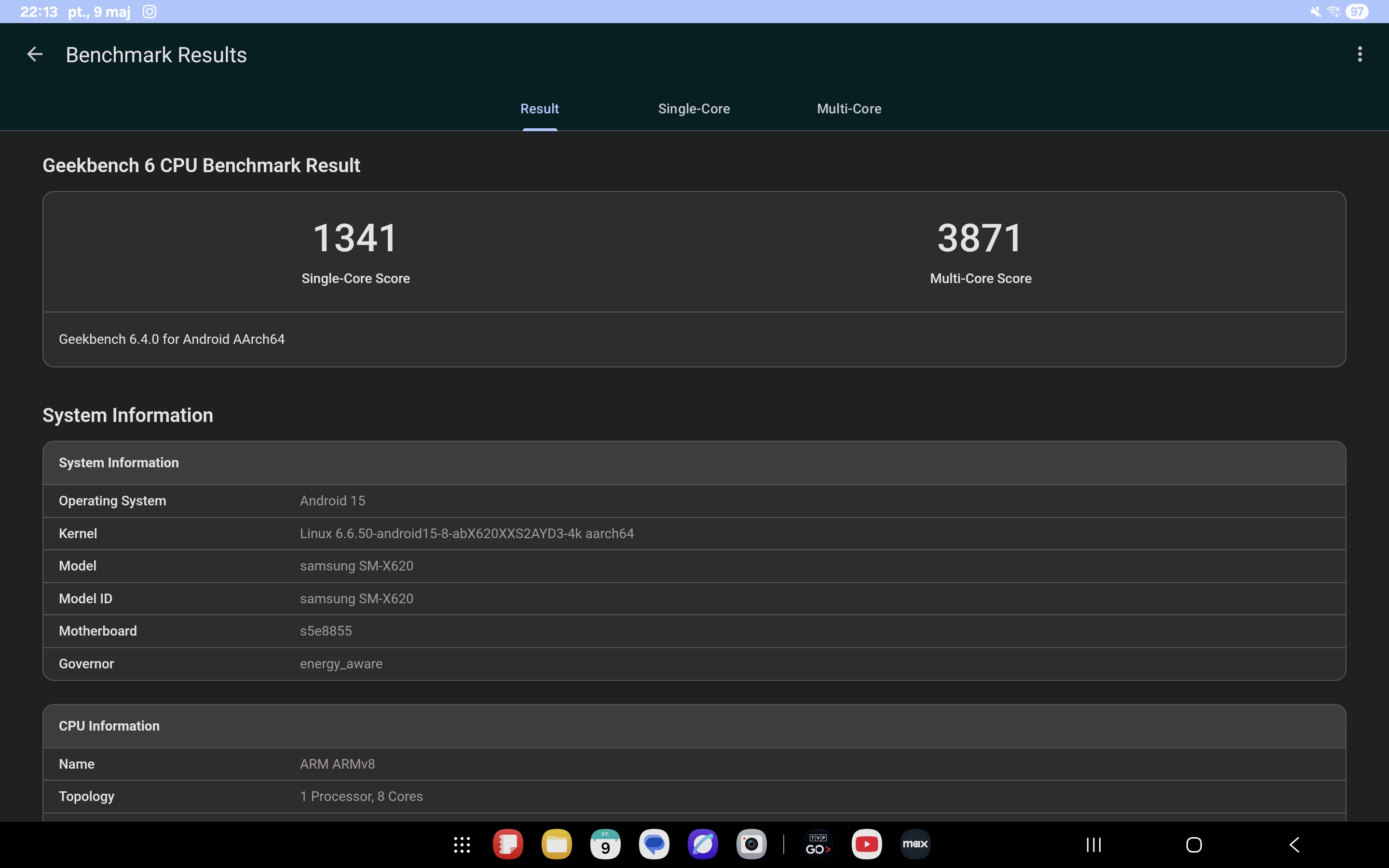
Task: Tap the CPU Information table header
Action: (694, 726)
